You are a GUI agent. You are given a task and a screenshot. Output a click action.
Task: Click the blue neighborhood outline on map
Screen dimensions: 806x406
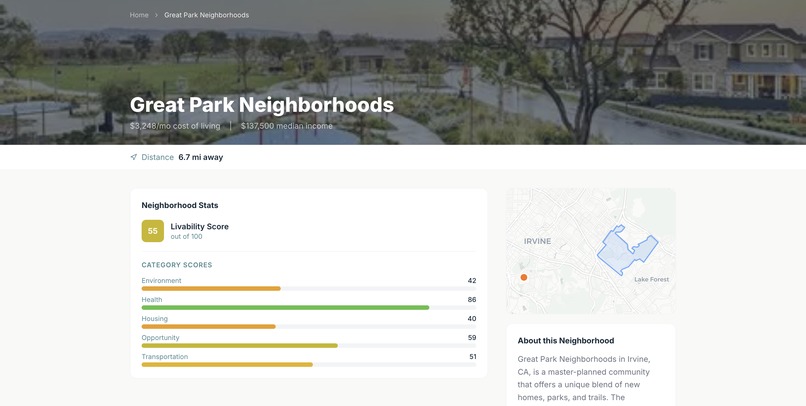pyautogui.click(x=627, y=250)
